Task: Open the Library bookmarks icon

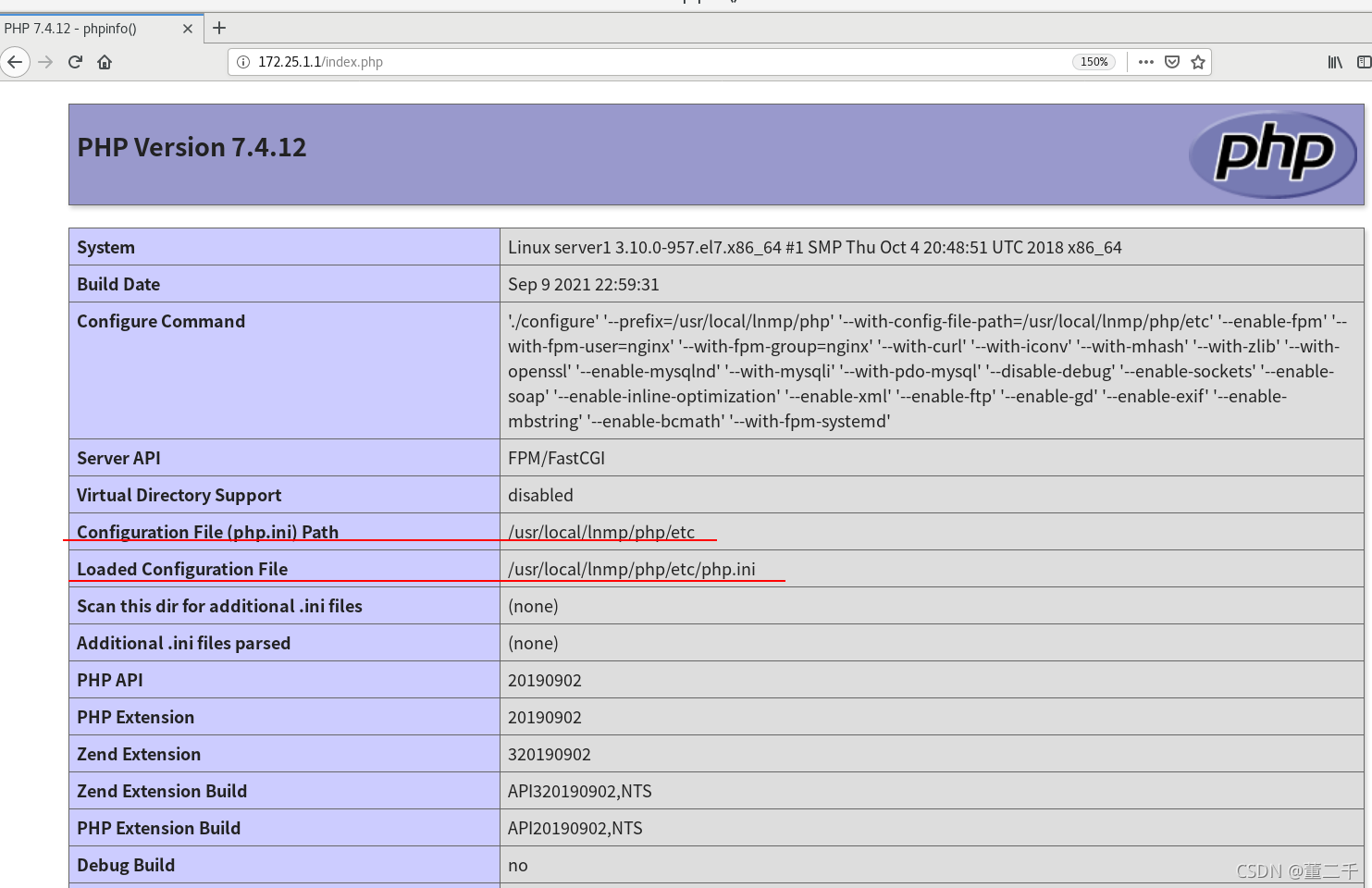Action: click(x=1335, y=62)
